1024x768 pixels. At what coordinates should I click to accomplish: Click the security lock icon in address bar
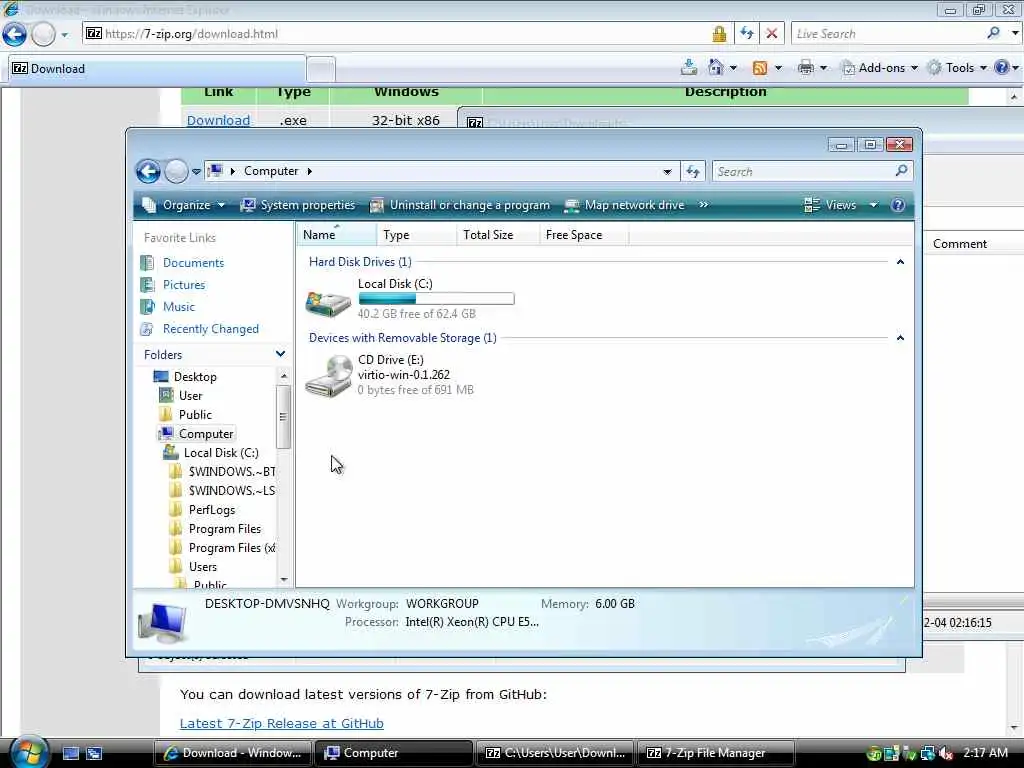(x=719, y=34)
